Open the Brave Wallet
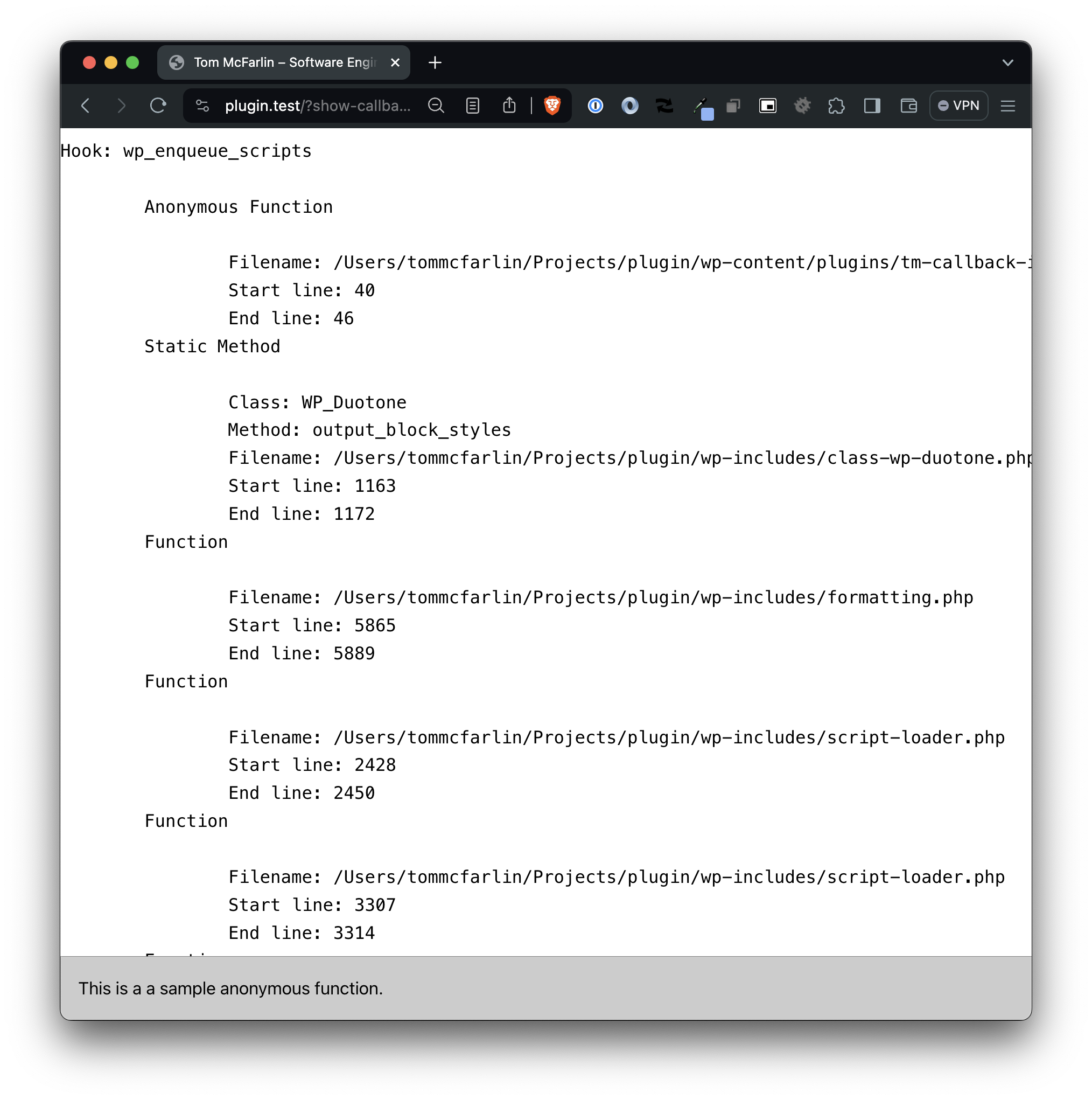 pyautogui.click(x=909, y=106)
